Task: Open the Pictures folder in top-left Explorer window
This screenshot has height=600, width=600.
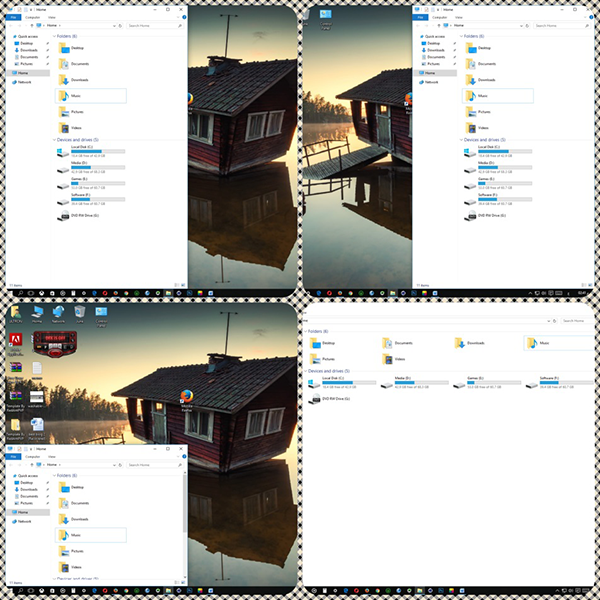Action: [72, 112]
